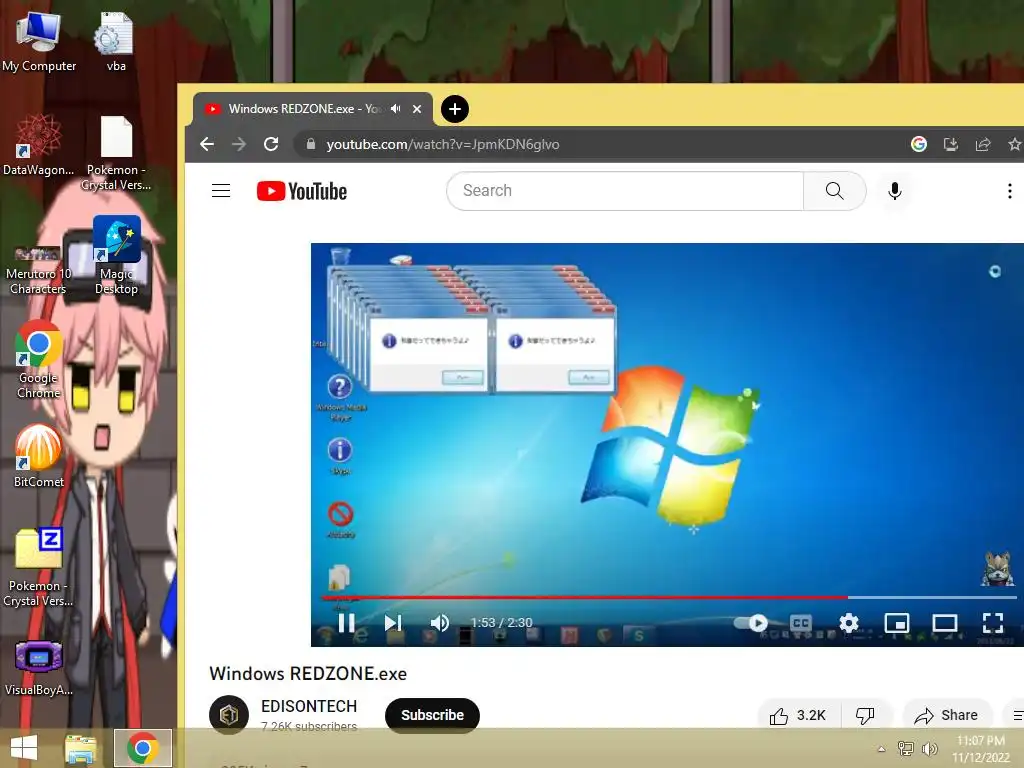
Task: Open the taskbar clock showing 11:07 PM
Action: coord(981,749)
